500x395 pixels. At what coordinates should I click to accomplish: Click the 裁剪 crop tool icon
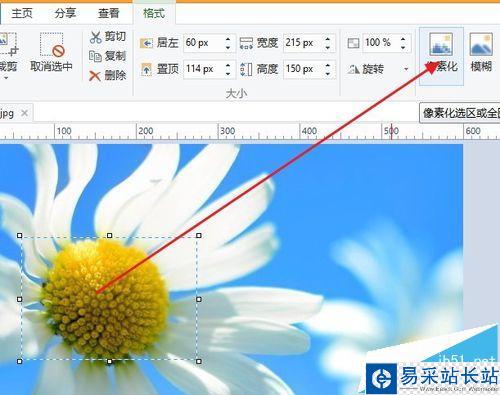[8, 44]
